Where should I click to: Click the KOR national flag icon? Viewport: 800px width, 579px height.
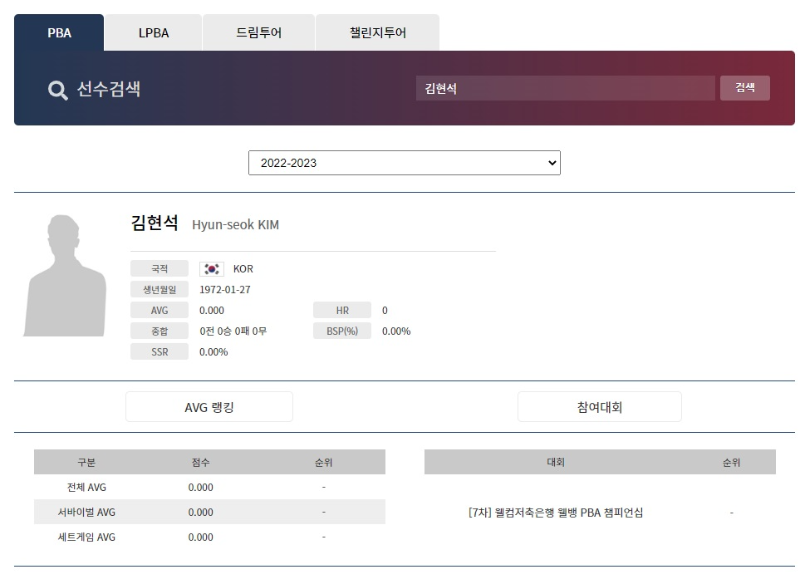[213, 268]
